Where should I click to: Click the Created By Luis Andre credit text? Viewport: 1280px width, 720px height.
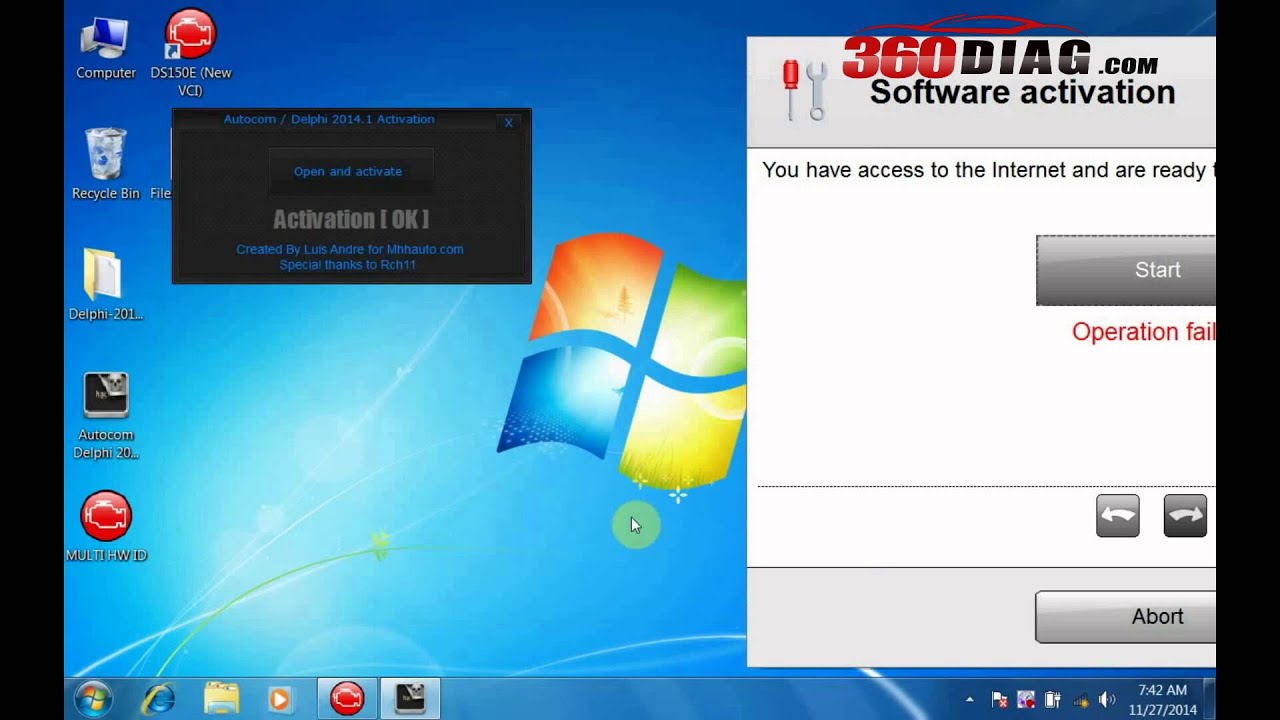350,249
